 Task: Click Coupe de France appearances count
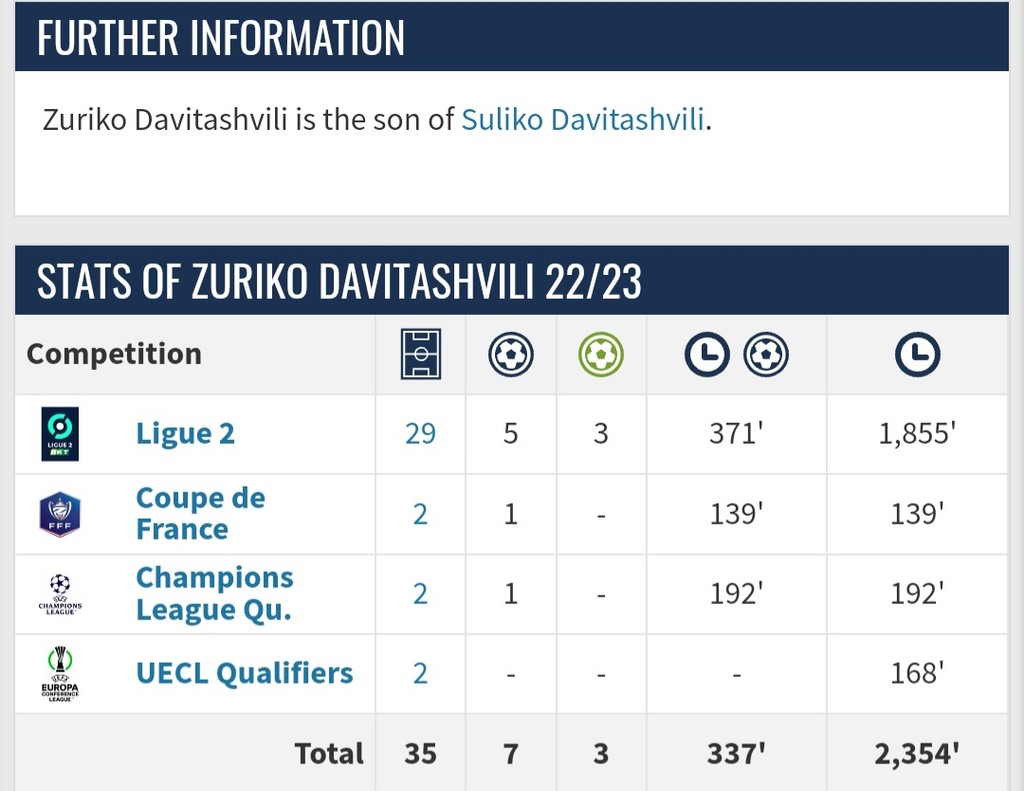point(420,514)
